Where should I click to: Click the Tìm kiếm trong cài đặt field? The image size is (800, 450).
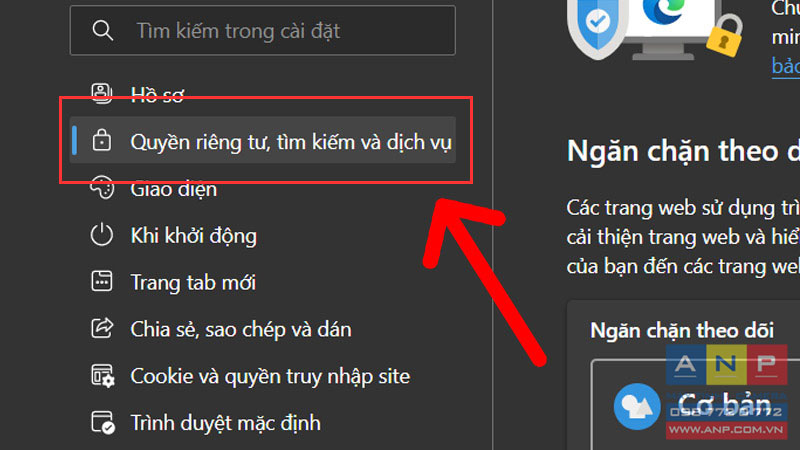point(262,30)
